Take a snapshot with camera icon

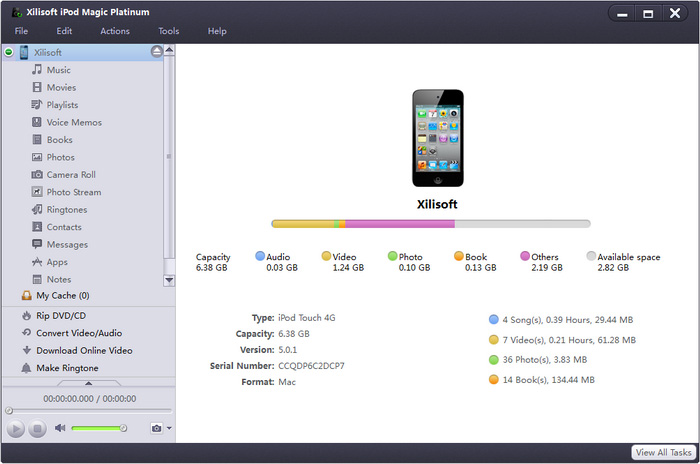(156, 428)
